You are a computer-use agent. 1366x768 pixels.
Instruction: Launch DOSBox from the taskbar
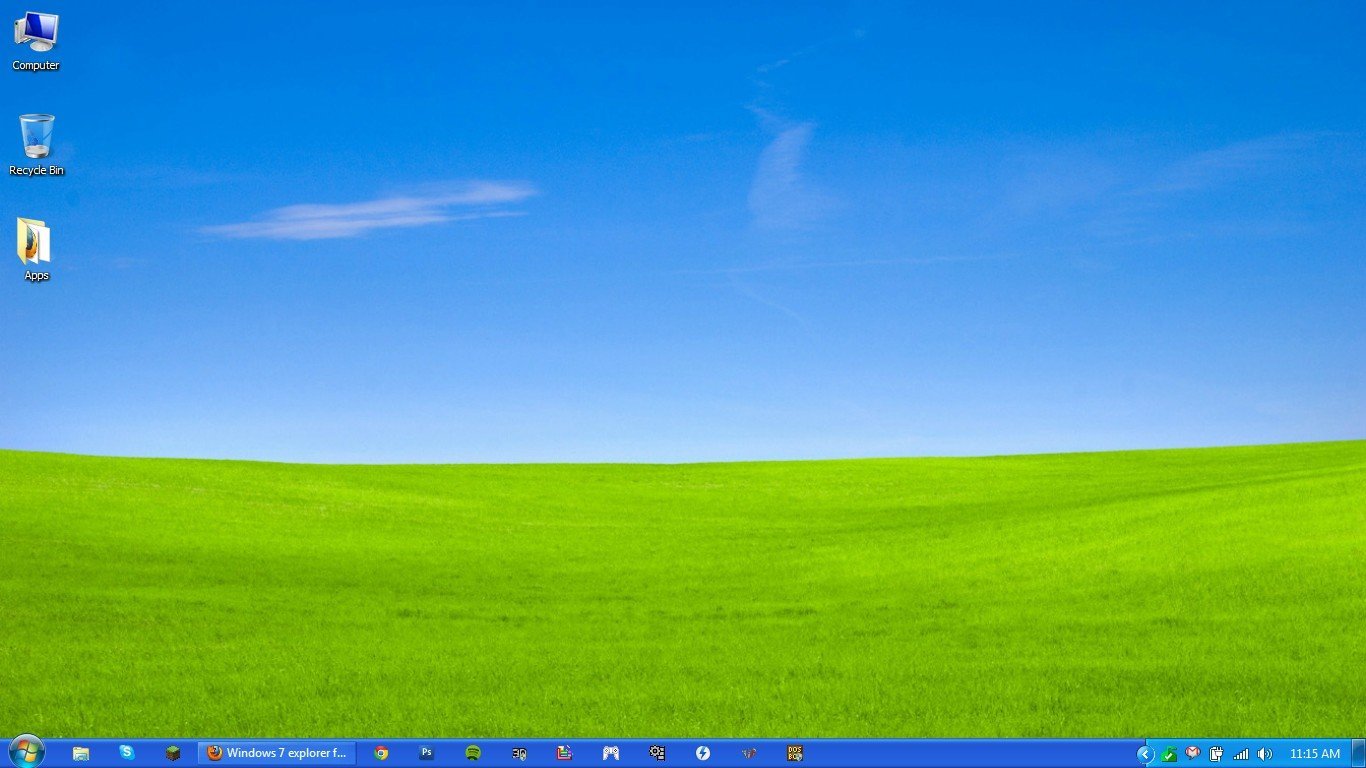point(795,753)
